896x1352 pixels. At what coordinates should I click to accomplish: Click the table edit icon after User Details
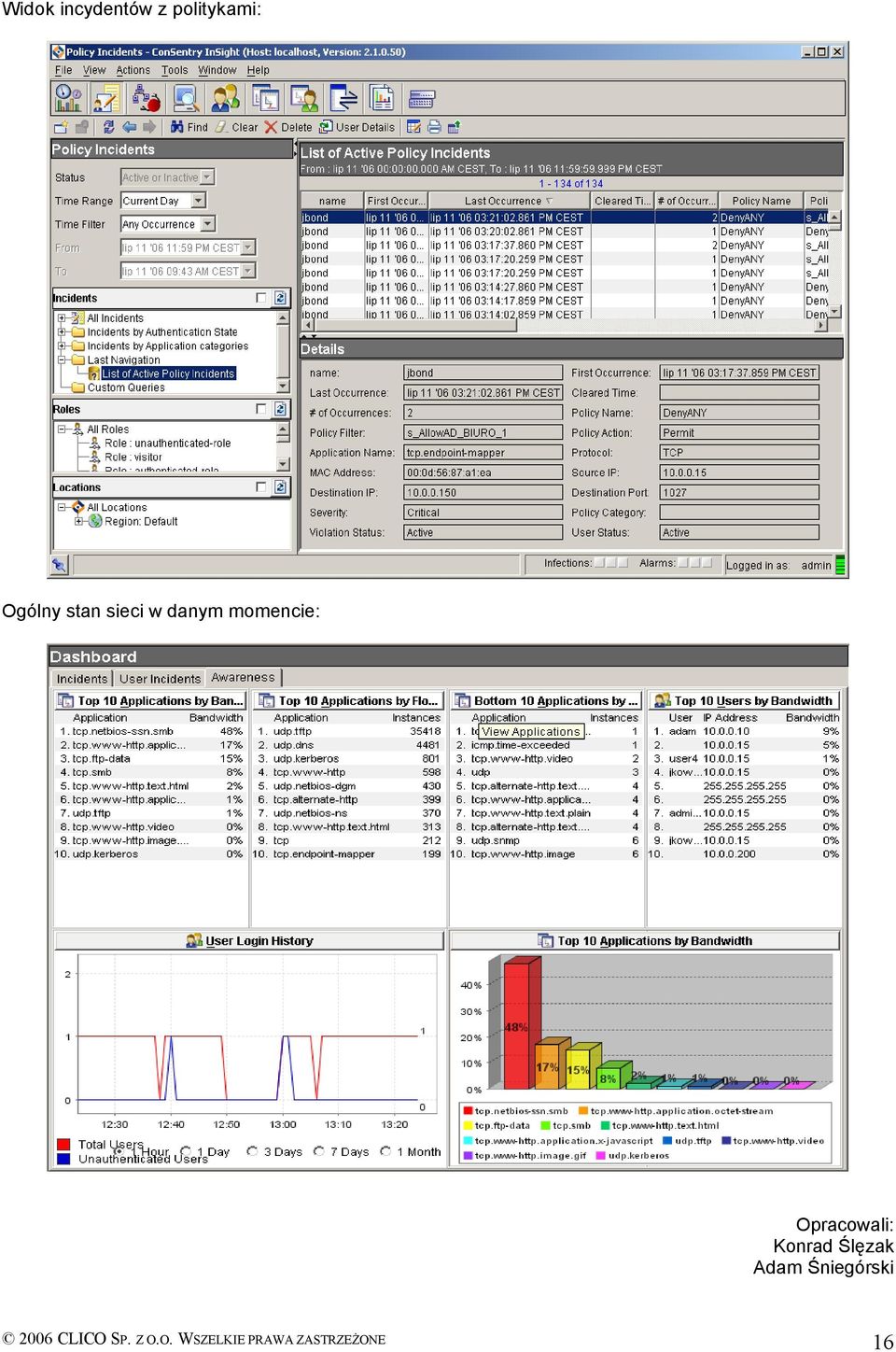(413, 127)
